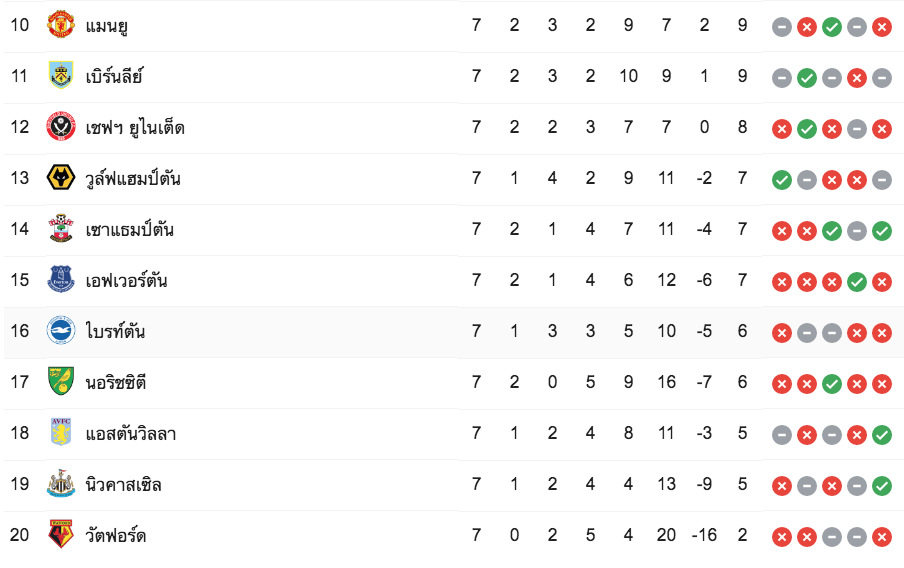Click the Manchester United club crest
Screen dimensions: 904x568
[61, 25]
